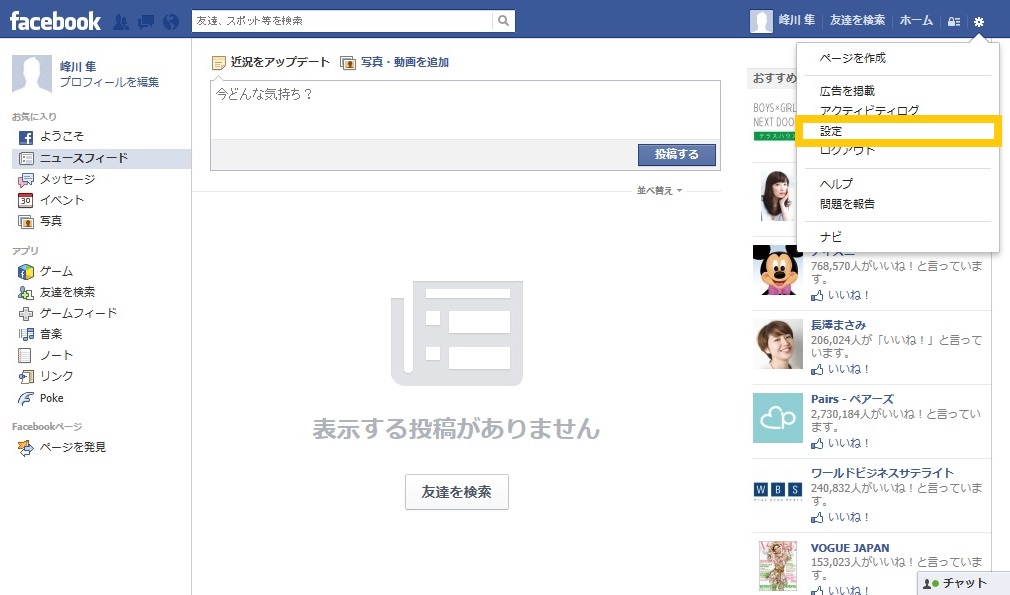The width and height of the screenshot is (1010, 595).
Task: Click 写真・動画を追加 tab text
Action: tap(405, 62)
